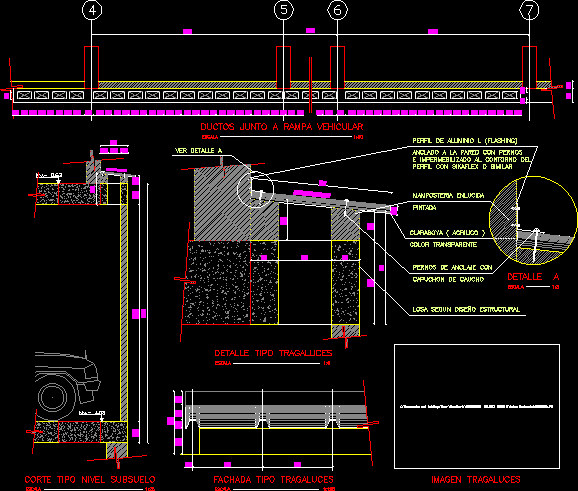Select grid axis bubble number 6

[337, 10]
